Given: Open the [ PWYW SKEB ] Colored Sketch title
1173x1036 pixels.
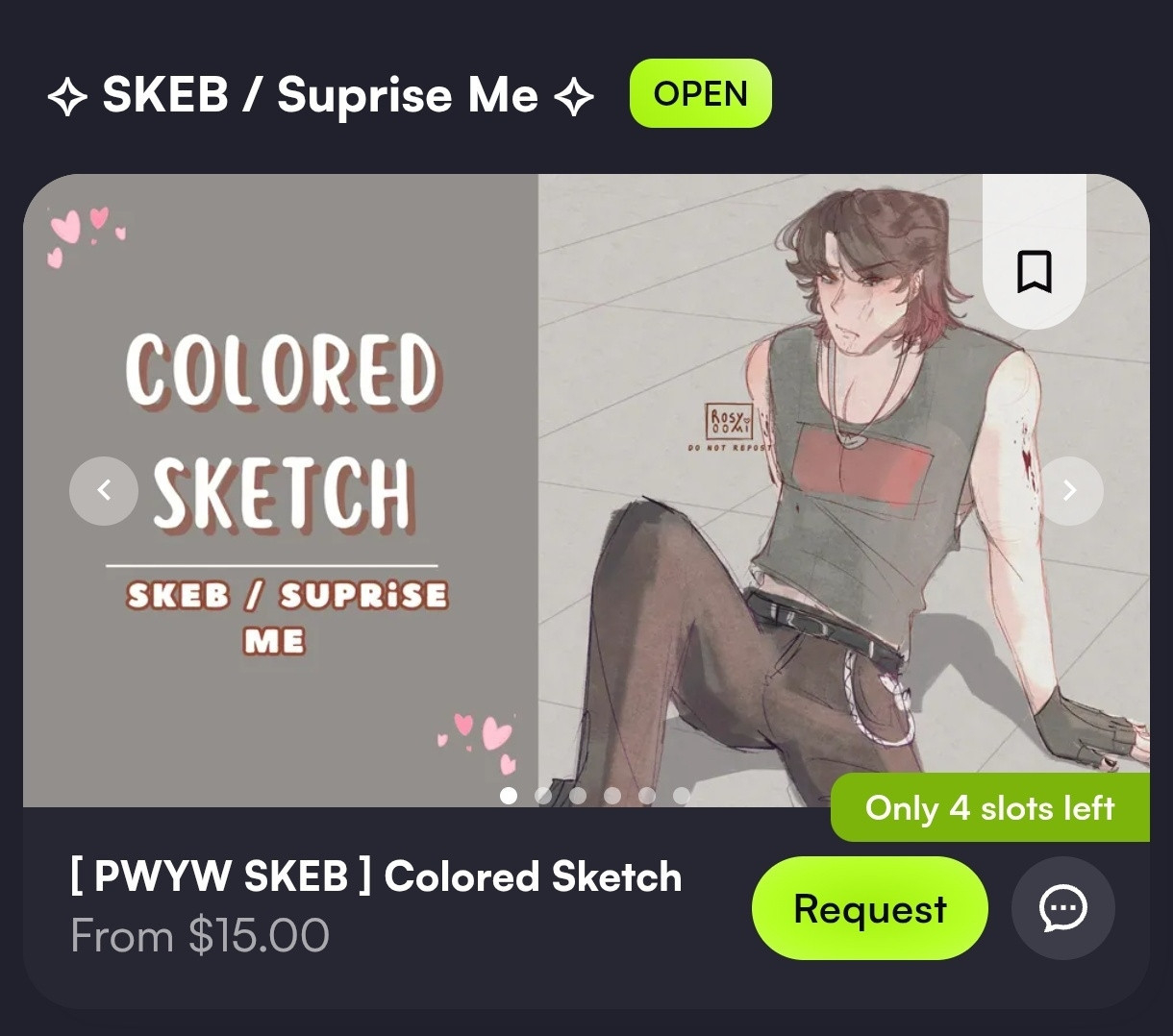Looking at the screenshot, I should coord(376,876).
